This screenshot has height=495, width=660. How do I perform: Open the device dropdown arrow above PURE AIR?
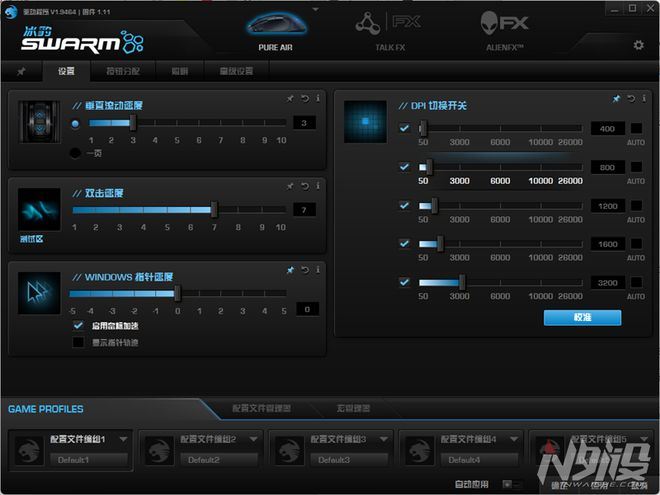click(316, 9)
